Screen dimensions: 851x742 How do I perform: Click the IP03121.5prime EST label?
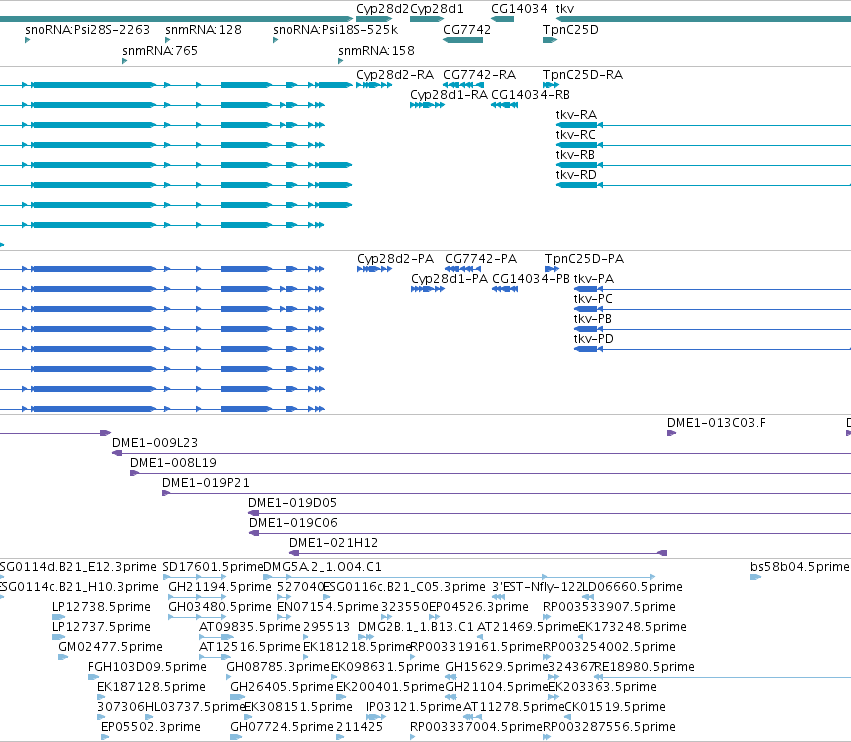414,707
